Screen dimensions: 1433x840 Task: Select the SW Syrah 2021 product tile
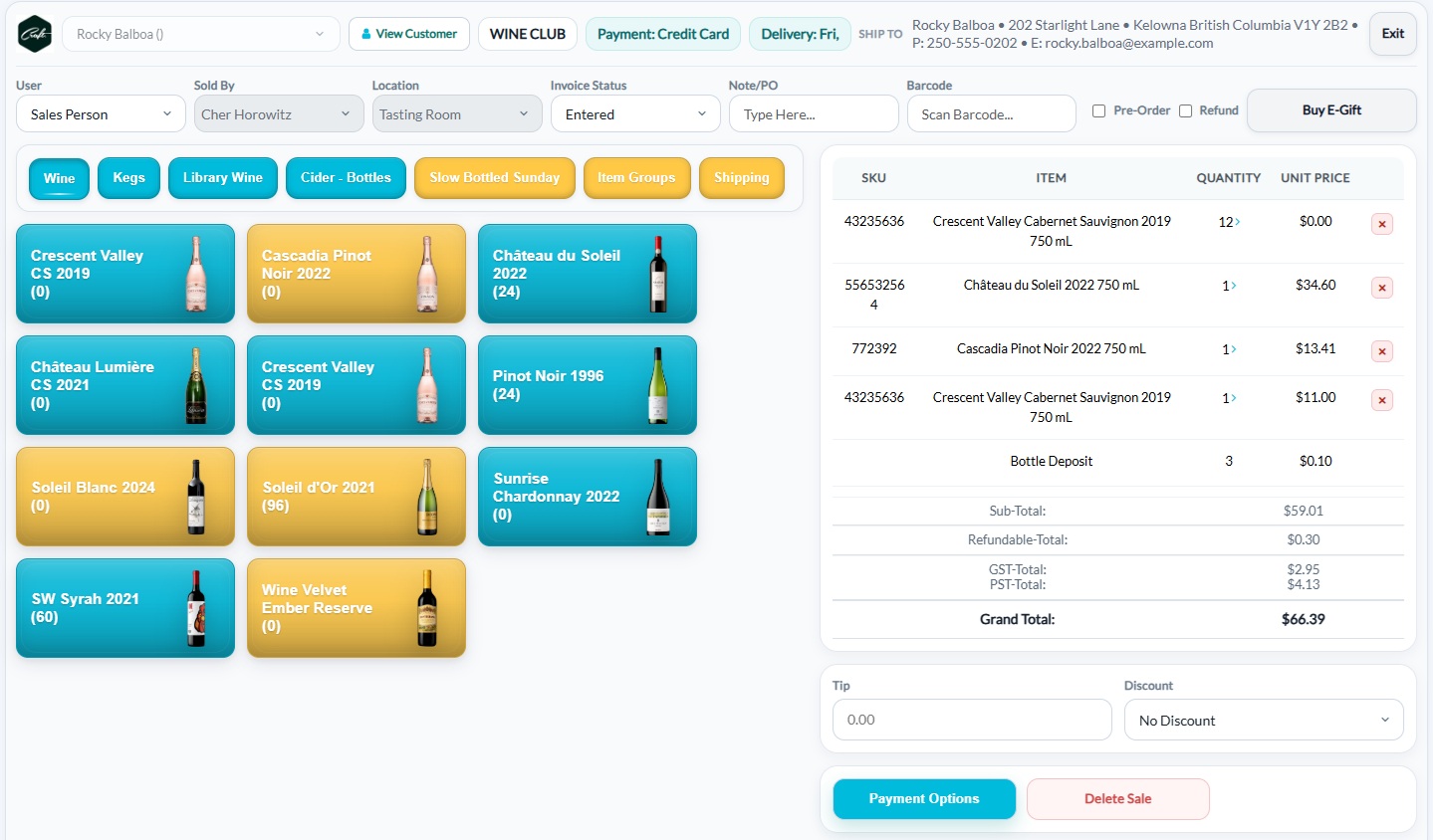point(125,608)
